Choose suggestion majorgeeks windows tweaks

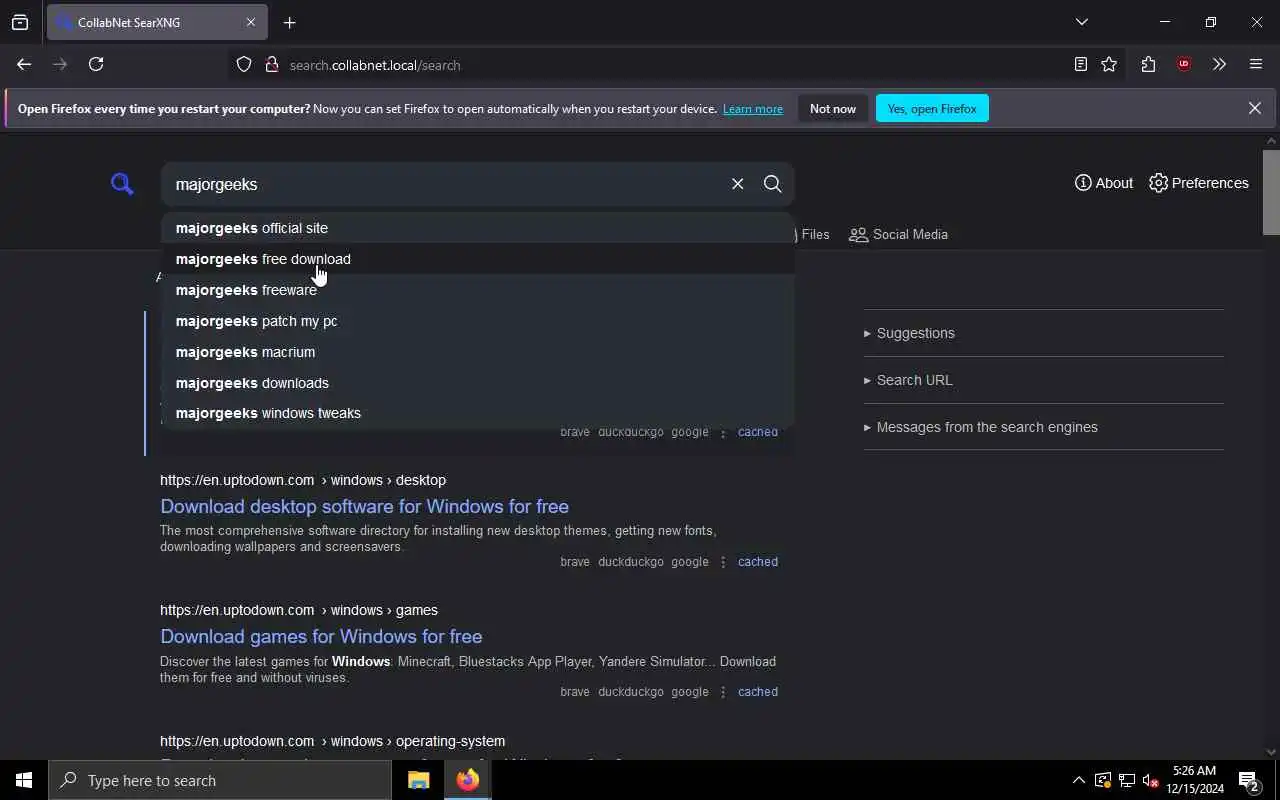click(x=478, y=413)
